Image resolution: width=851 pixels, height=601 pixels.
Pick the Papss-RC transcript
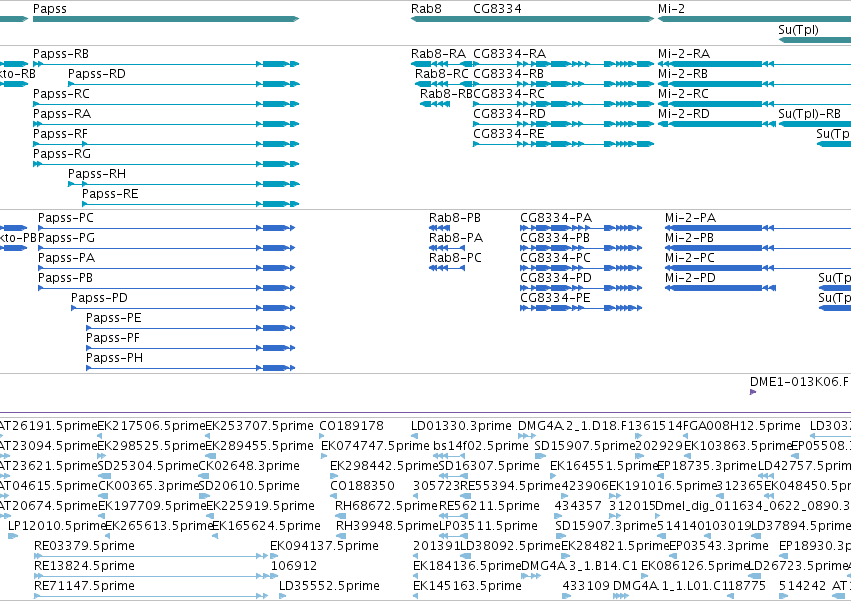point(61,94)
